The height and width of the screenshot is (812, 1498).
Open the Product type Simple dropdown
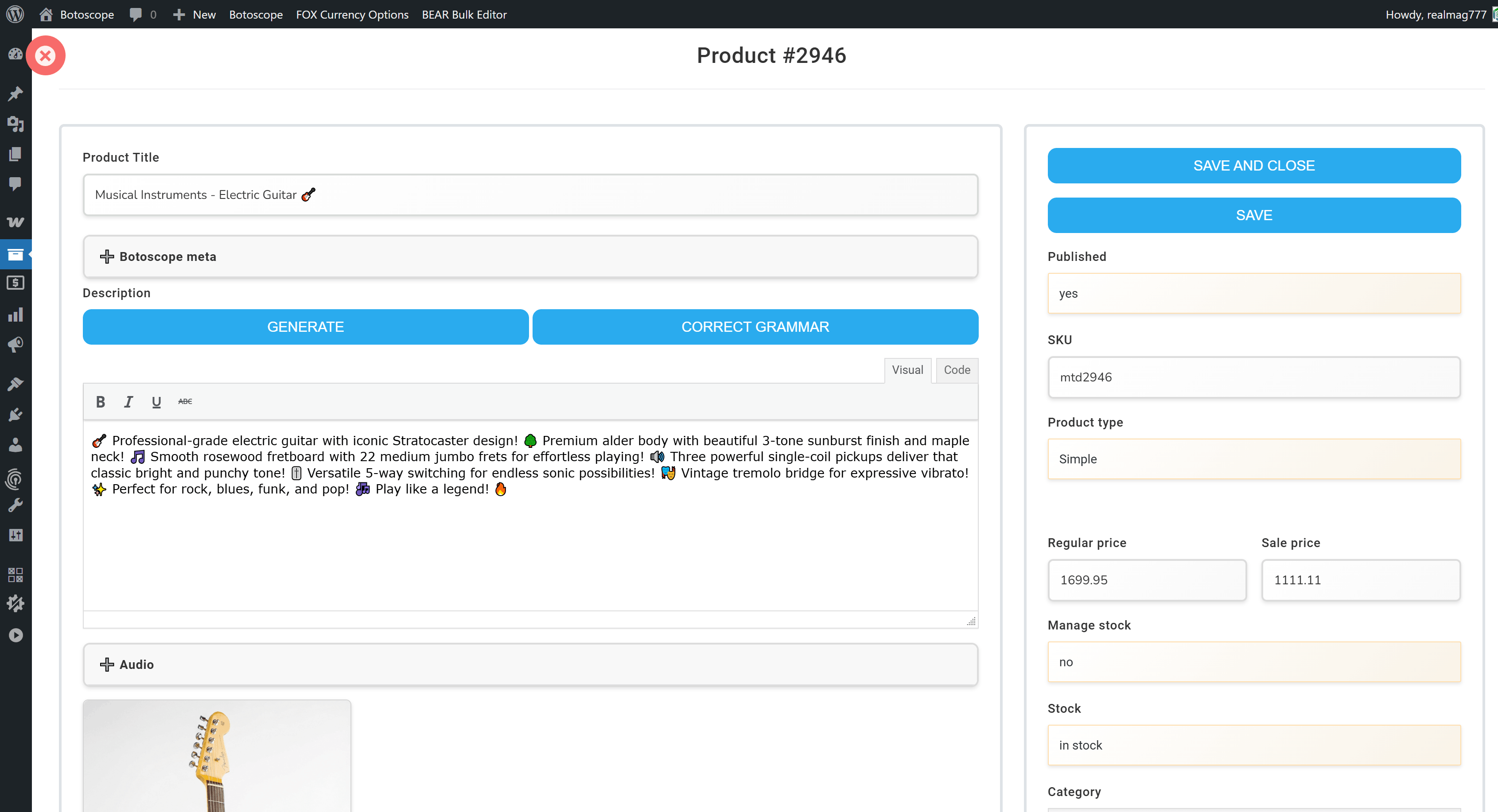[1253, 458]
